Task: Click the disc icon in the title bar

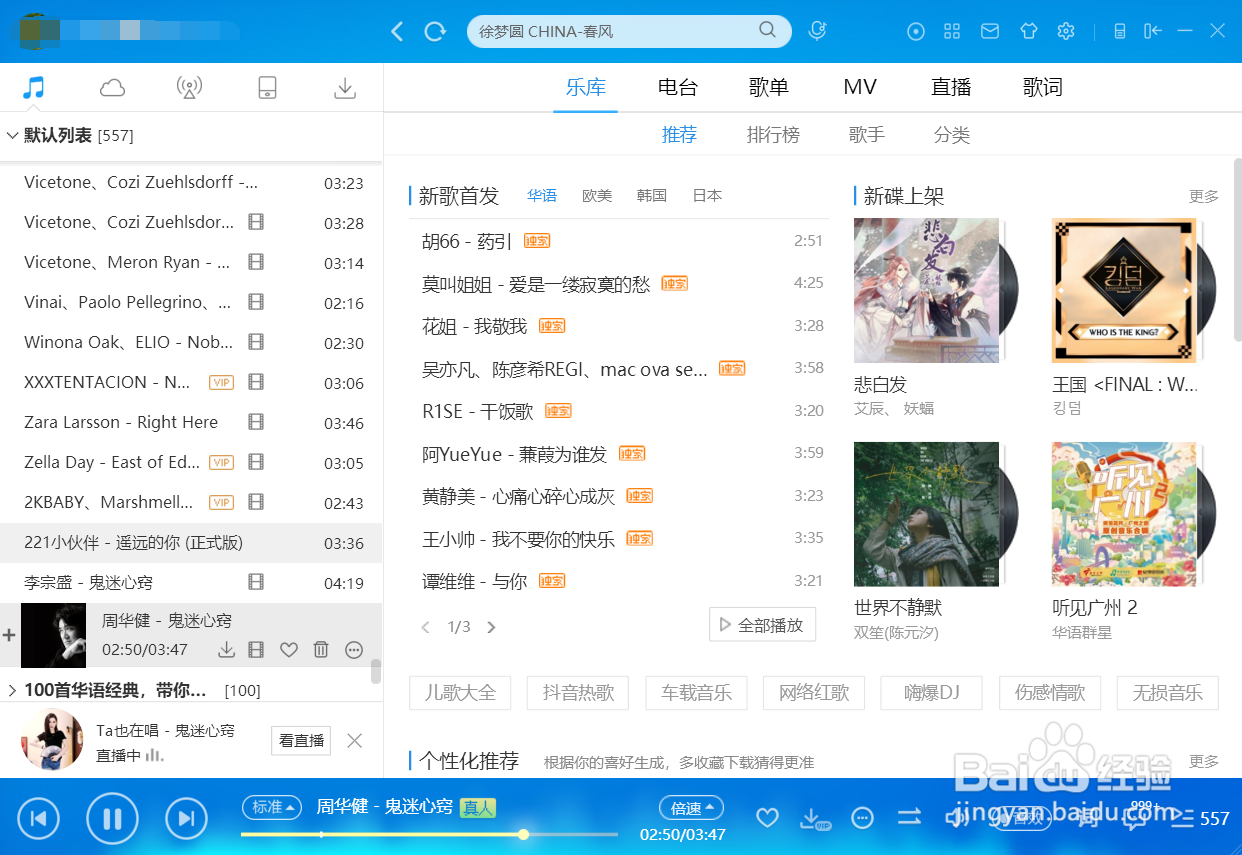Action: click(x=915, y=32)
